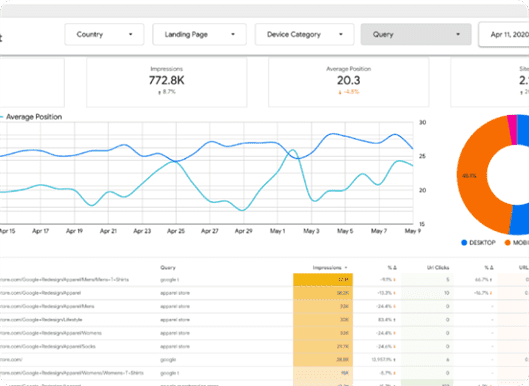Click 'apparel store' query in the Socks row
529x386 pixels.
point(175,346)
